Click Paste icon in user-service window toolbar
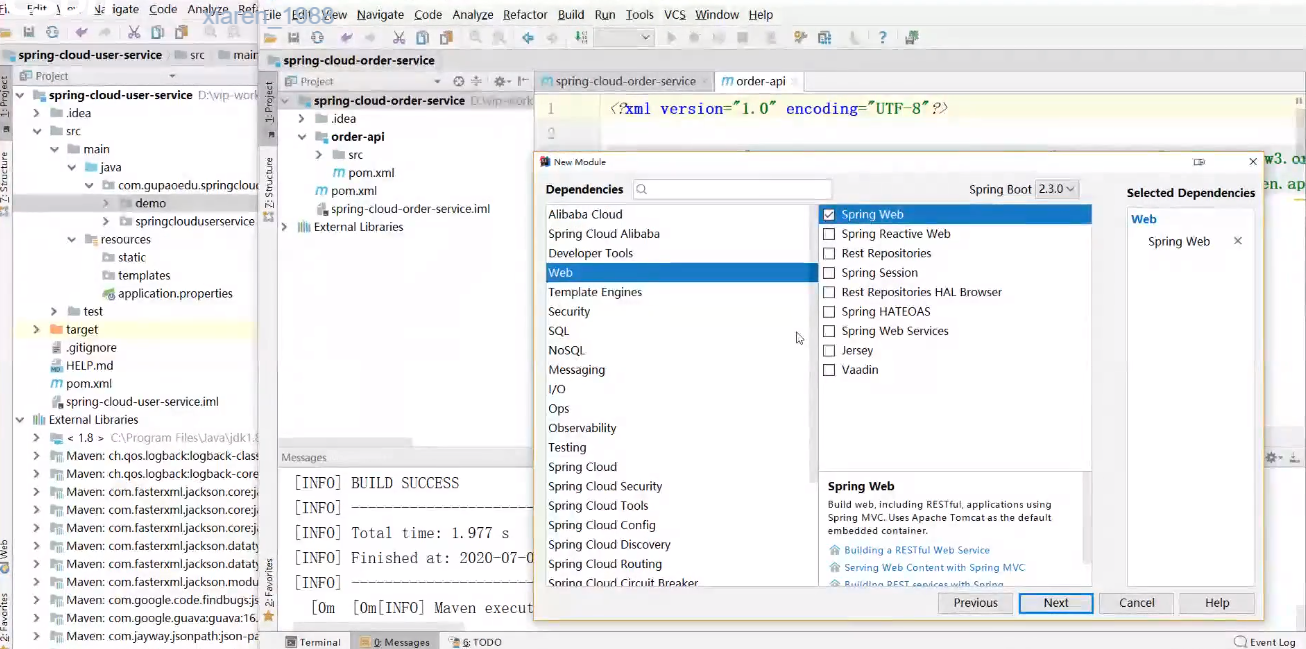 (x=182, y=32)
